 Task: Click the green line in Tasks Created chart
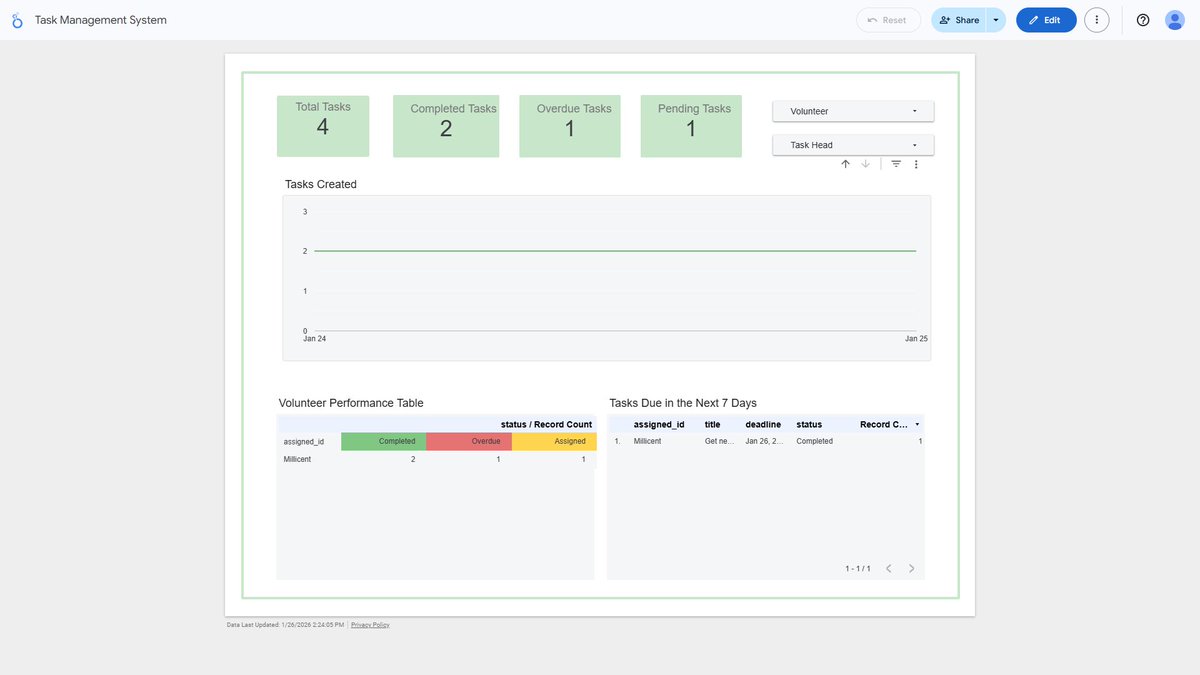coord(615,251)
